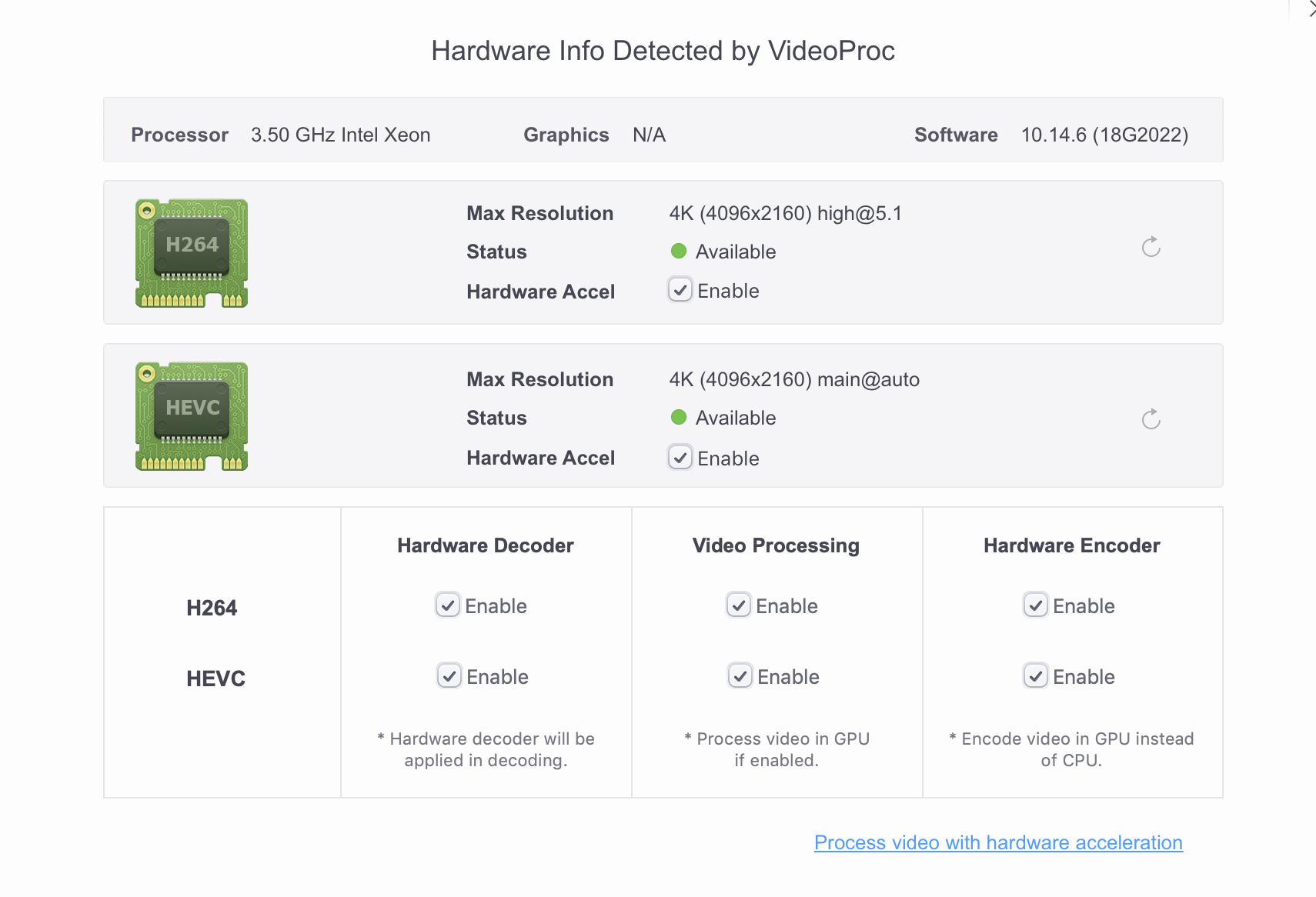The height and width of the screenshot is (897, 1316).
Task: Turn off HEVC Hardware Encoder
Action: click(1036, 676)
